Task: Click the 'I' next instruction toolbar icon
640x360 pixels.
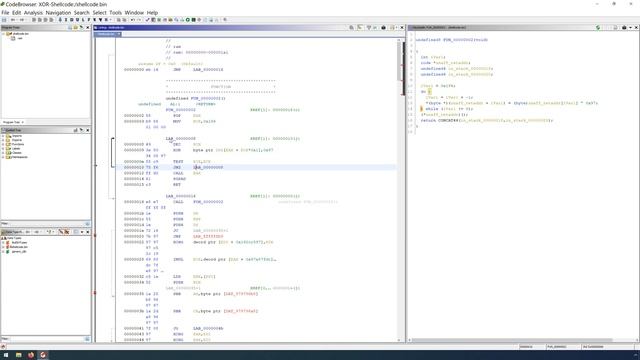Action: click(66, 20)
